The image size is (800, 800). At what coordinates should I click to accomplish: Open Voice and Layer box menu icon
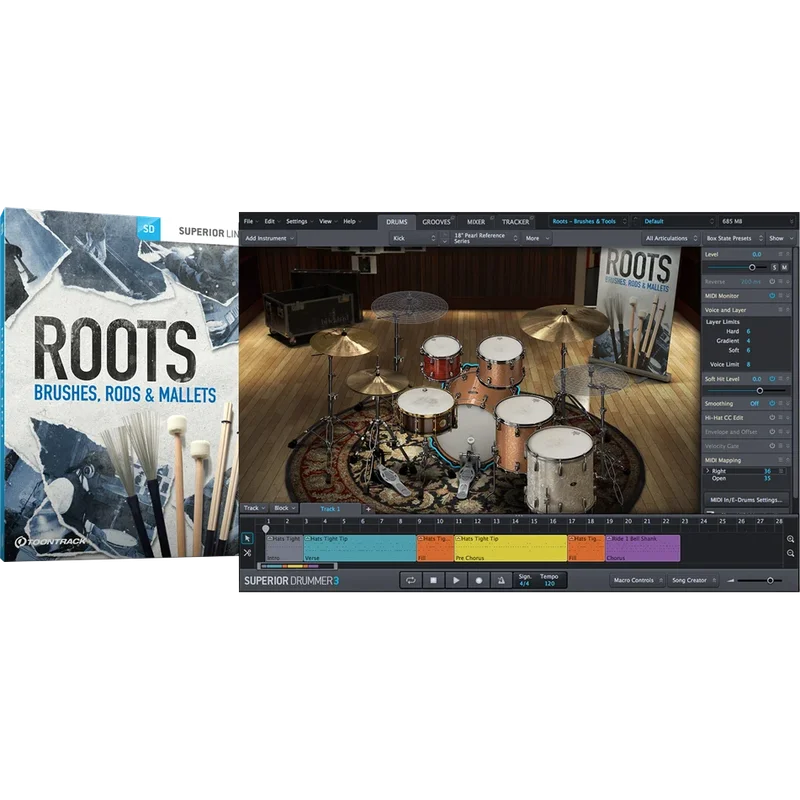pos(781,310)
